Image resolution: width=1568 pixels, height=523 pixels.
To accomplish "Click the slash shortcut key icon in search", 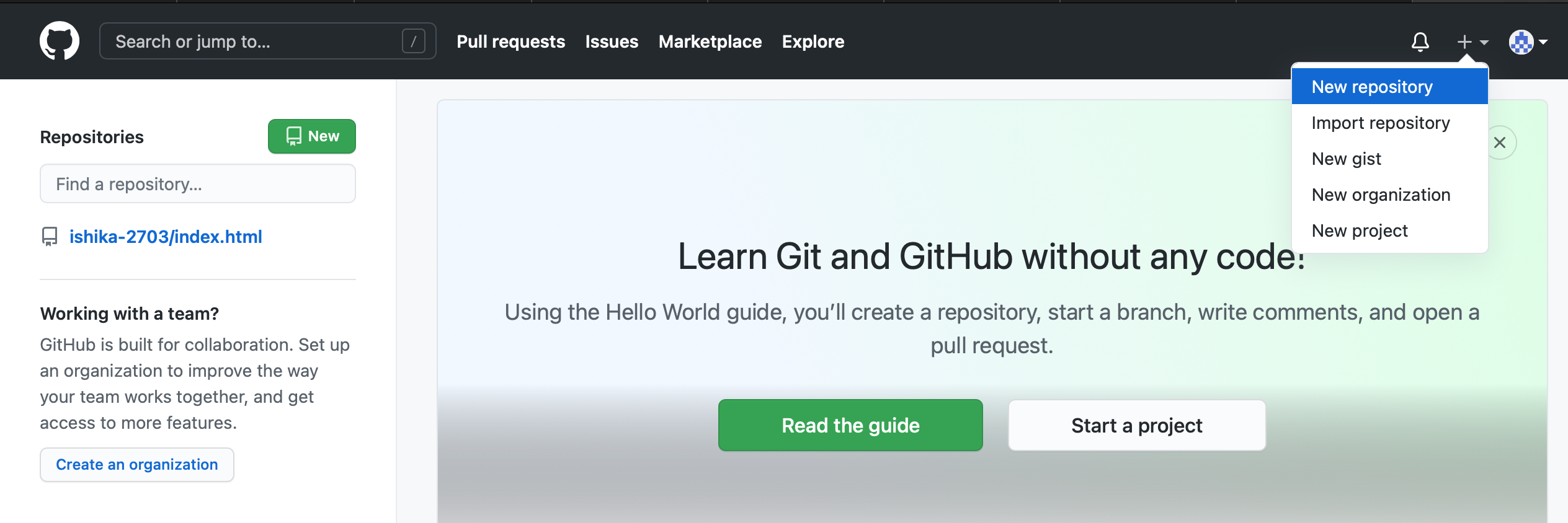I will pyautogui.click(x=413, y=42).
